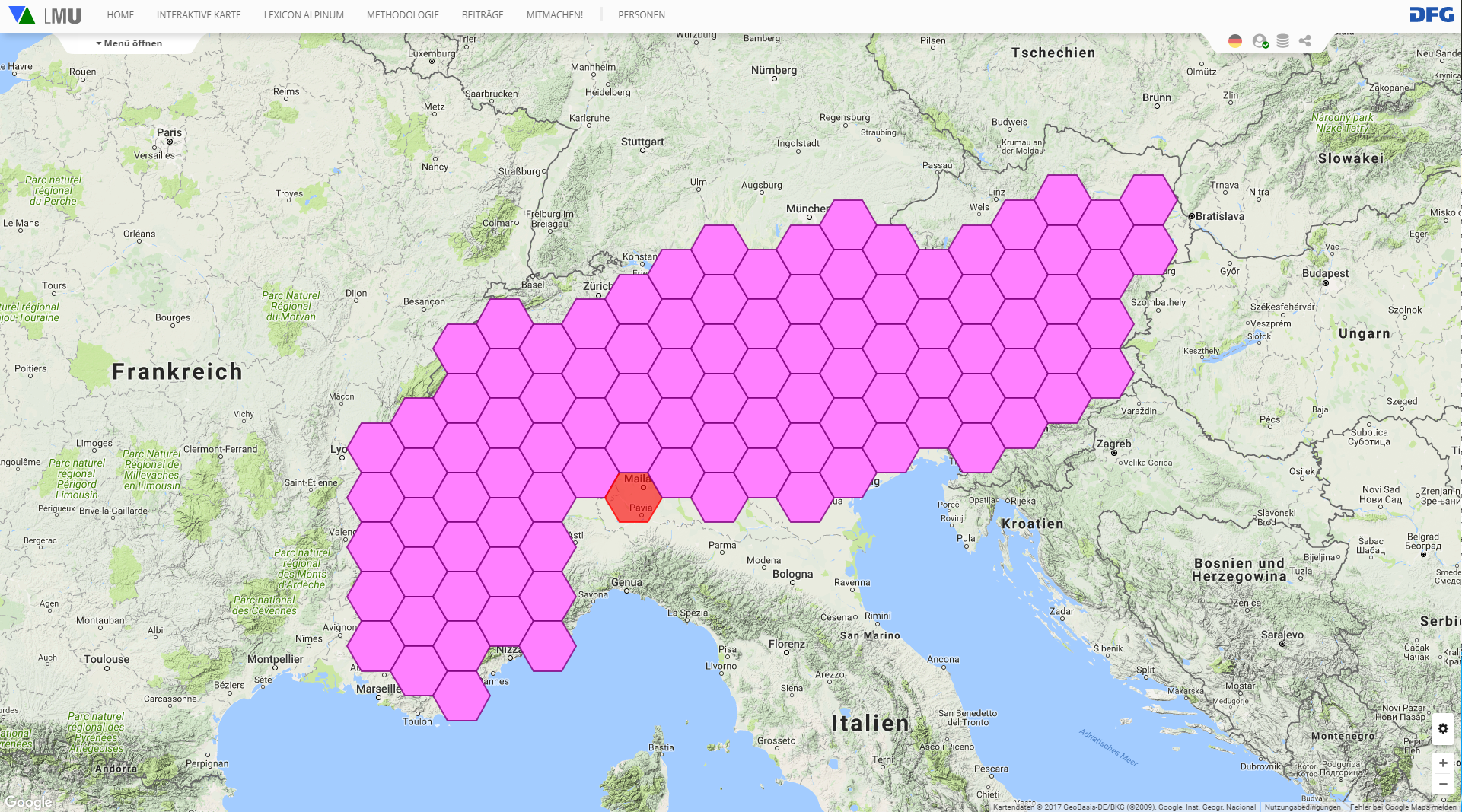Click the LMU logo
Image resolution: width=1462 pixels, height=812 pixels.
(45, 15)
